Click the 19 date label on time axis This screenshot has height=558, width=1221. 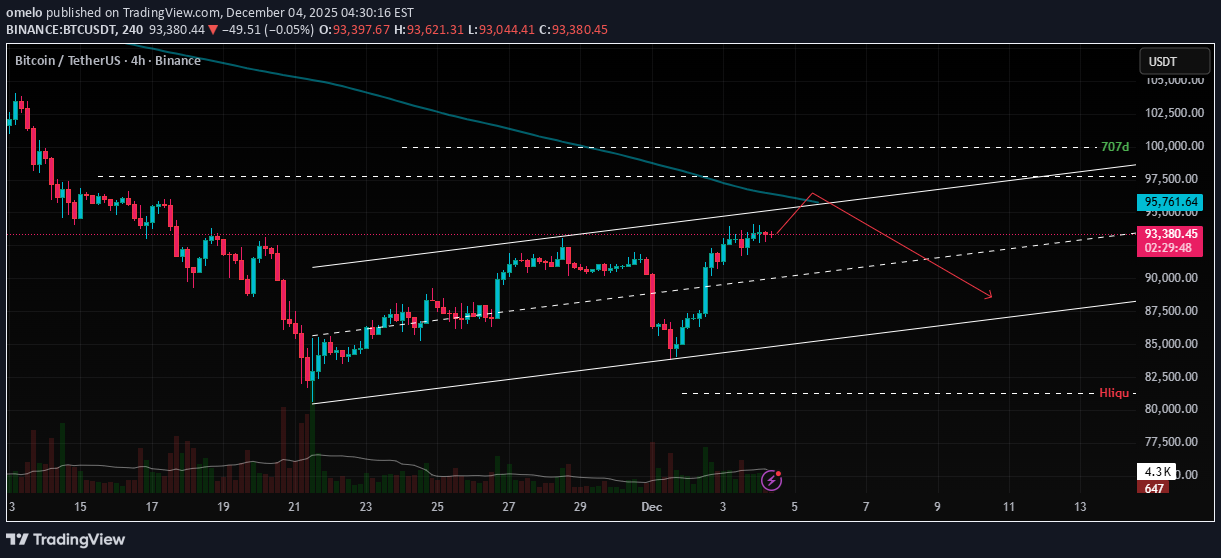point(223,507)
